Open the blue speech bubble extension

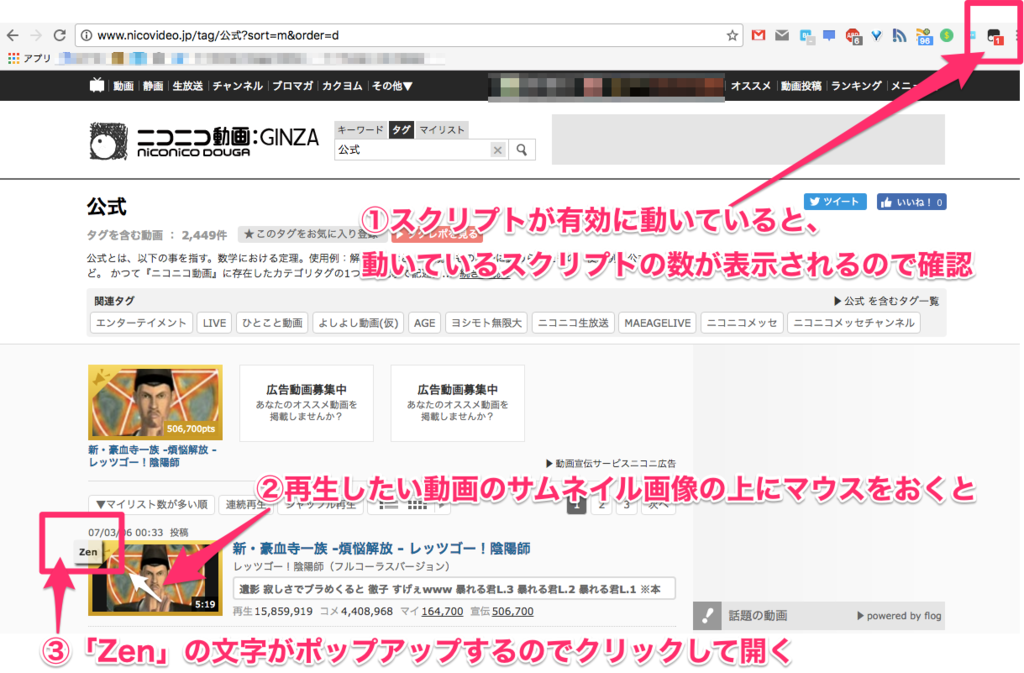click(x=829, y=35)
